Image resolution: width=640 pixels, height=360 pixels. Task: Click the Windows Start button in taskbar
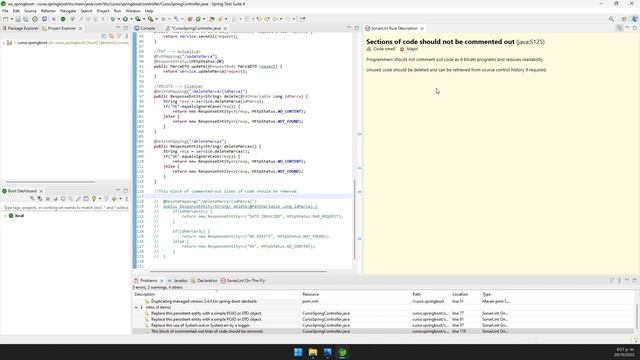pyautogui.click(x=298, y=352)
